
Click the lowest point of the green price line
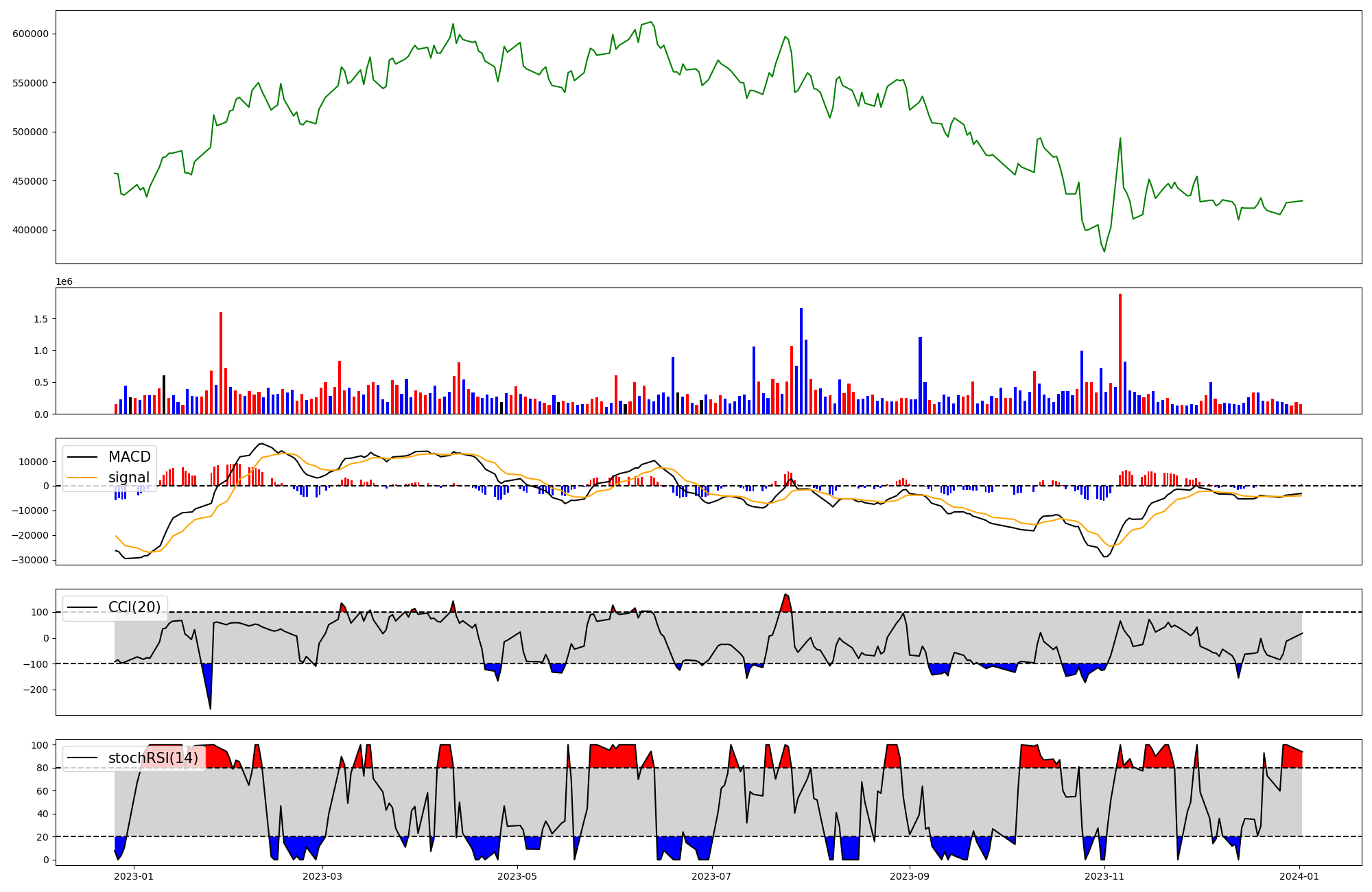click(1104, 252)
